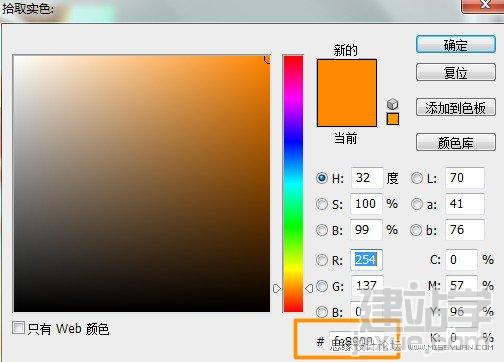The height and width of the screenshot is (362, 504).
Task: Click the 复位 reset button
Action: 456,72
